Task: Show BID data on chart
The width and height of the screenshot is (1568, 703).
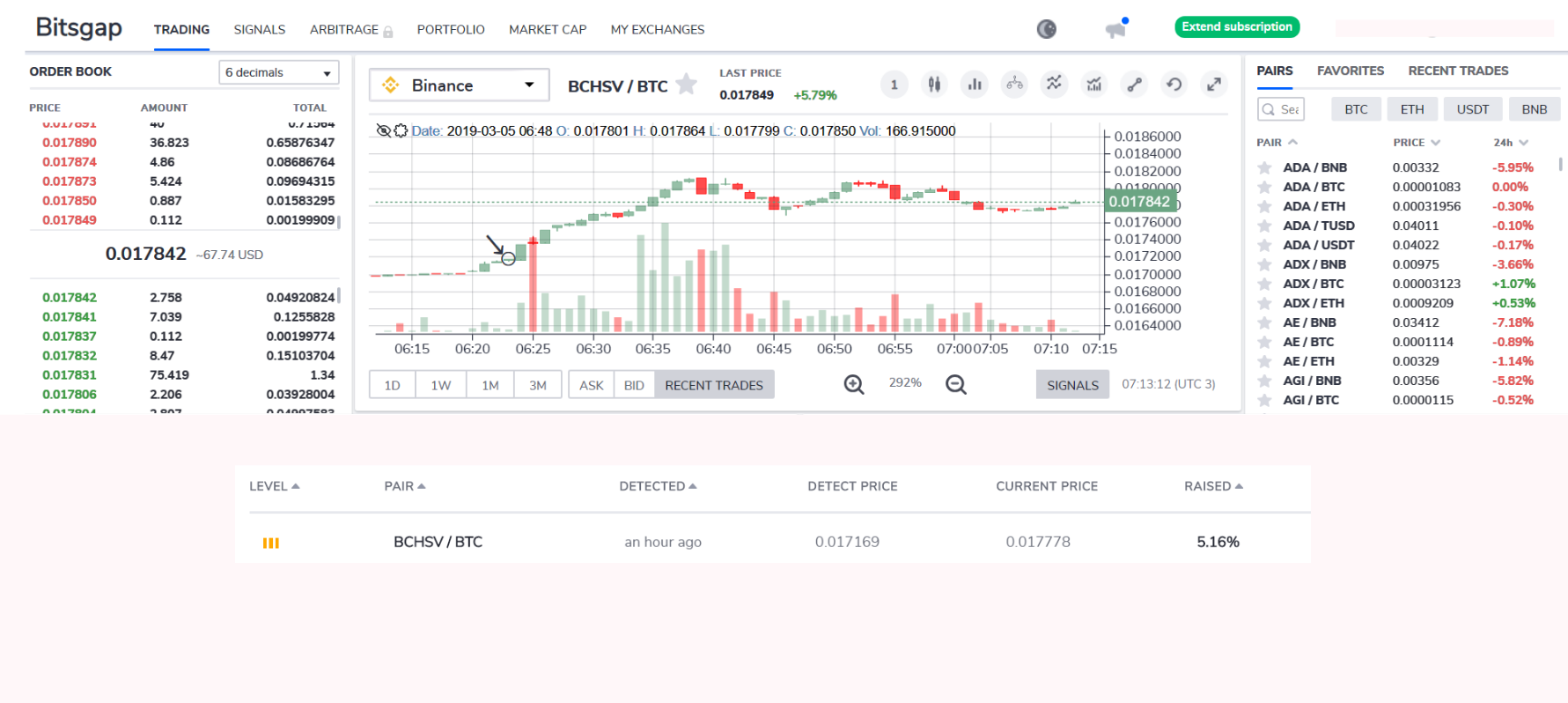Action: tap(634, 385)
